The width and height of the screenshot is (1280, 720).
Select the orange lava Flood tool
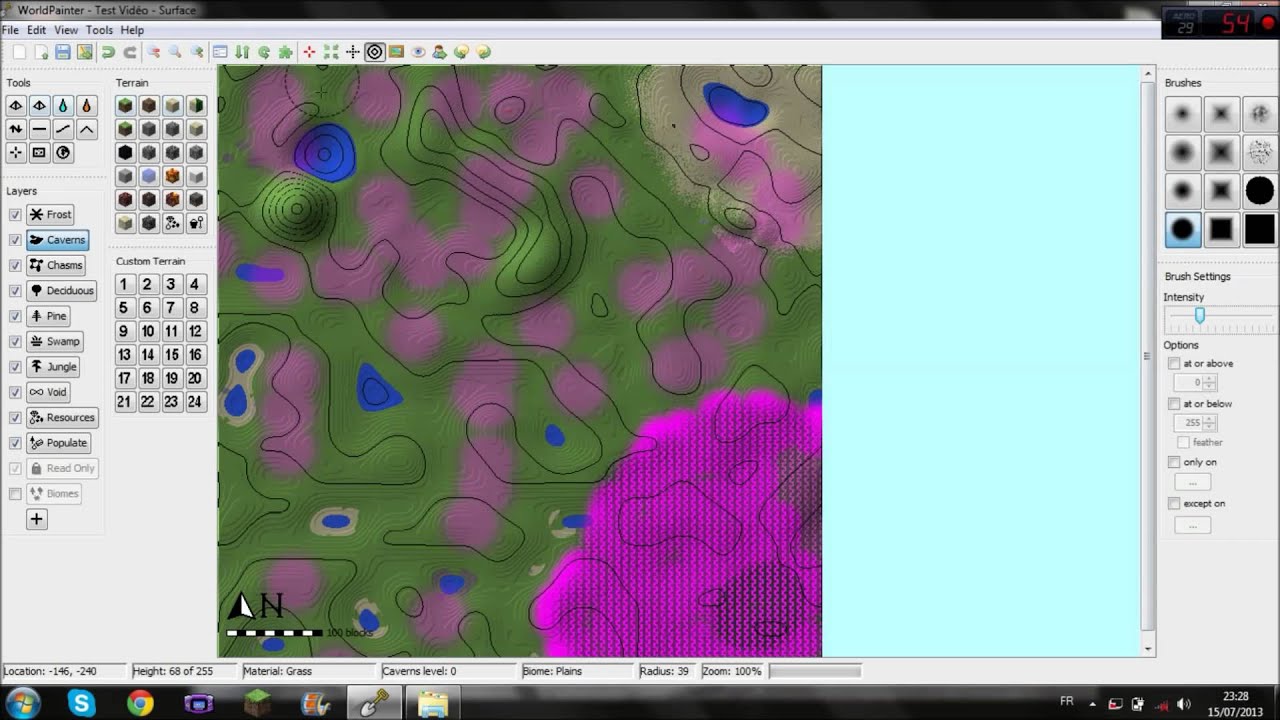point(87,105)
